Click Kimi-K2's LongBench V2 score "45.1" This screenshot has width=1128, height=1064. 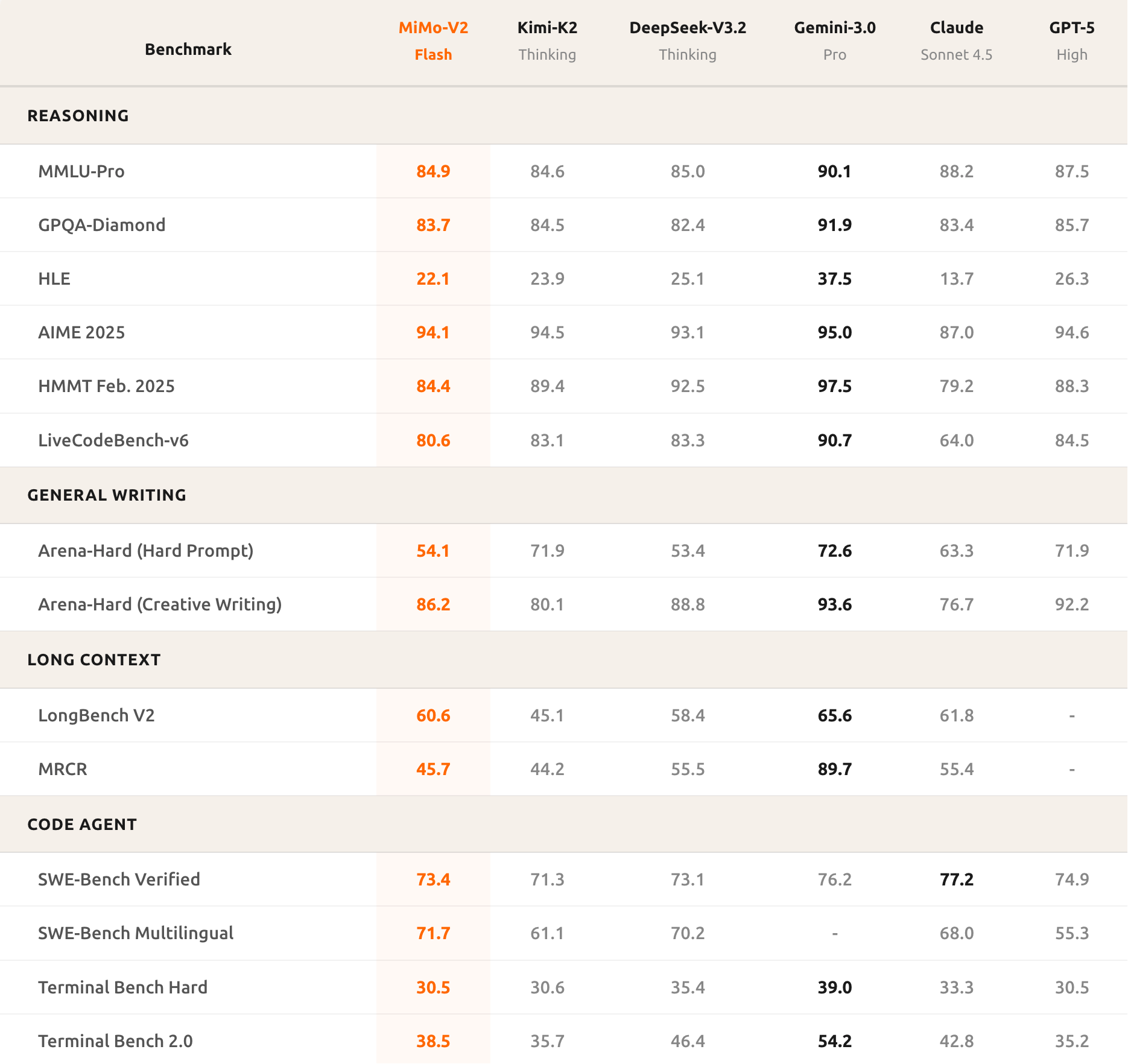coord(547,715)
